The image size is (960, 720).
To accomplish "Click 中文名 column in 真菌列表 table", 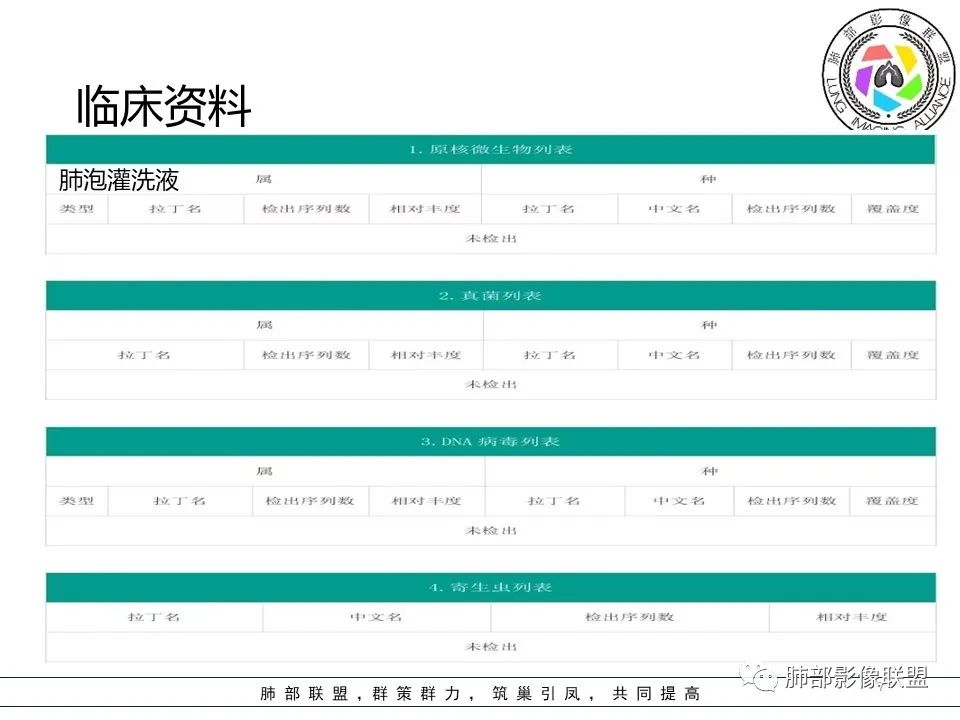I will click(674, 355).
